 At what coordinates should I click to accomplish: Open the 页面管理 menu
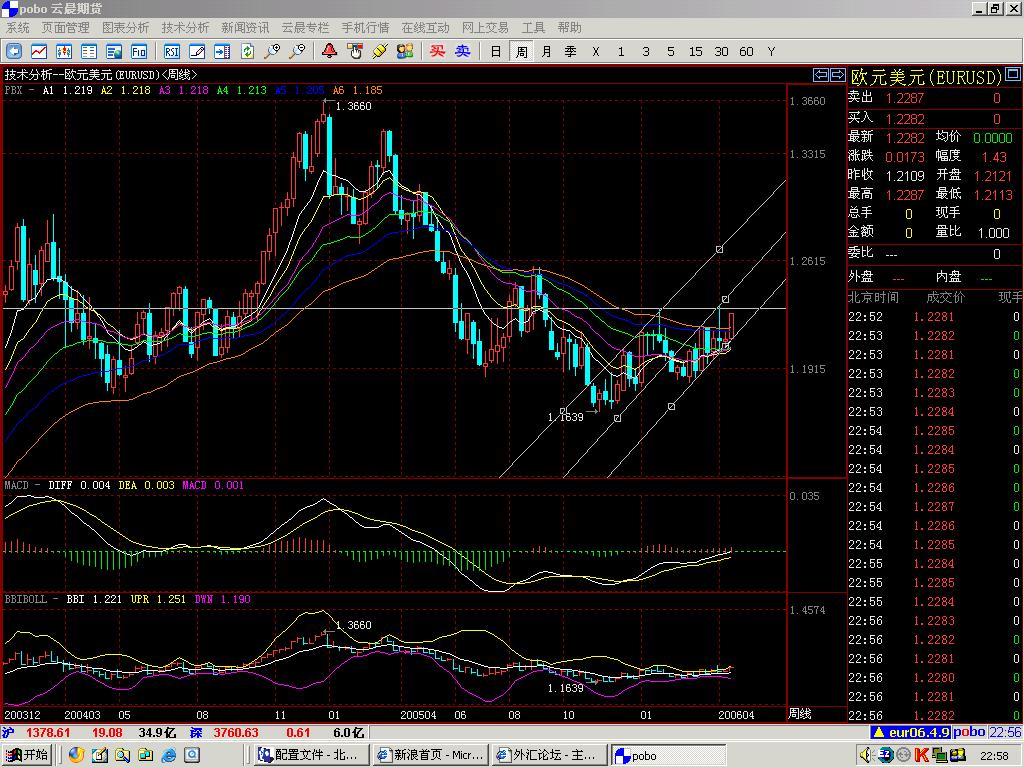pos(65,27)
